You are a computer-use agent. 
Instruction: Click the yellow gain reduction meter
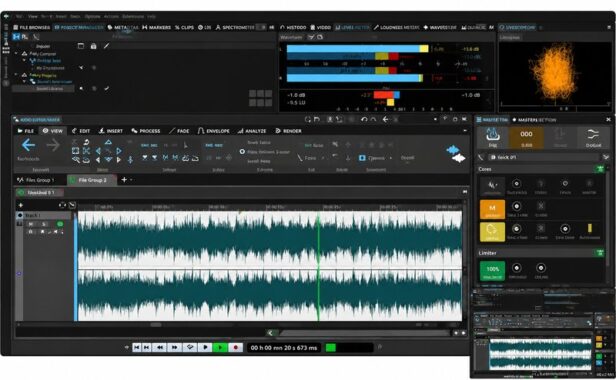(x=590, y=228)
